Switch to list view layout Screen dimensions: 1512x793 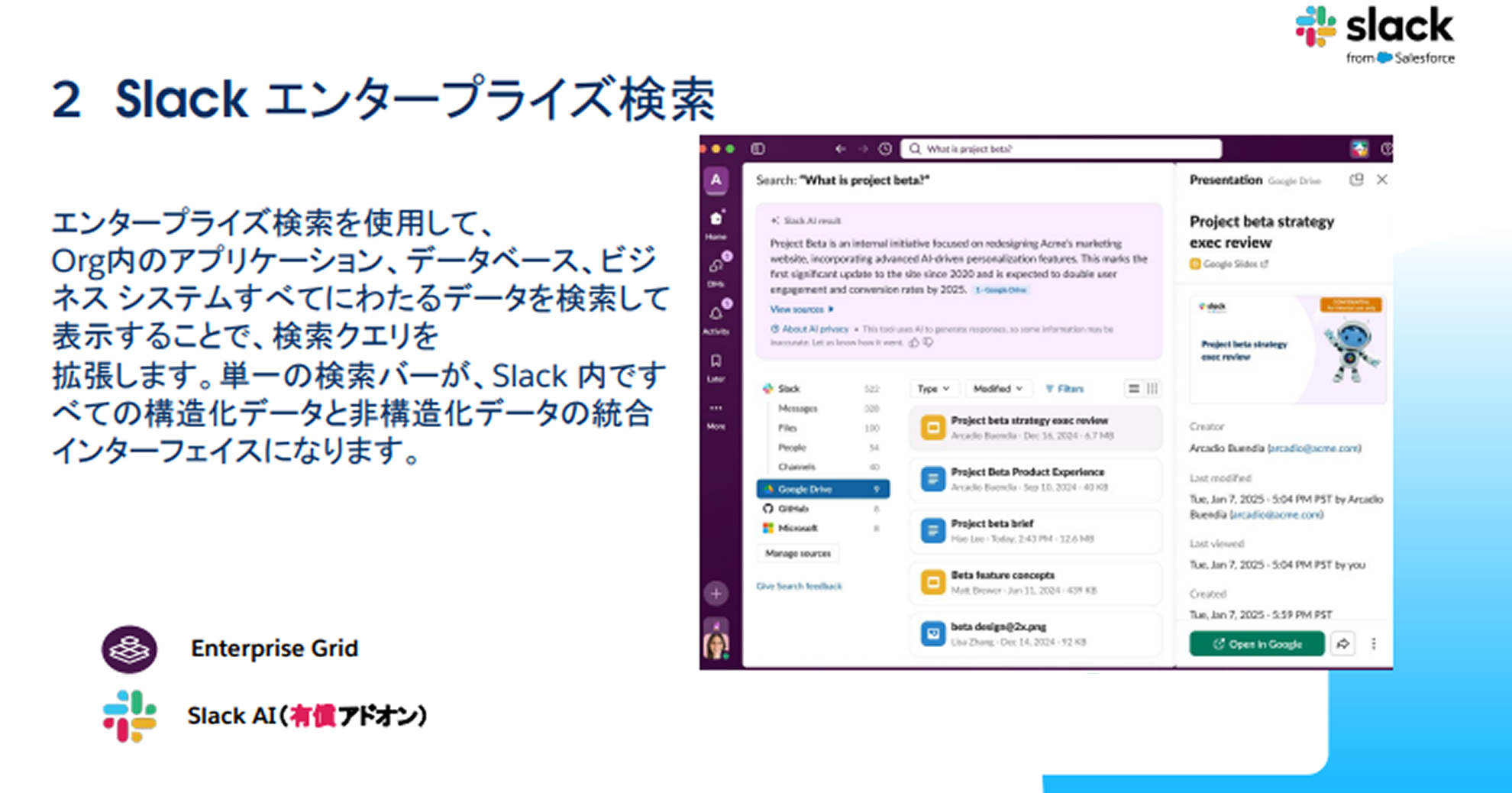(x=1134, y=389)
